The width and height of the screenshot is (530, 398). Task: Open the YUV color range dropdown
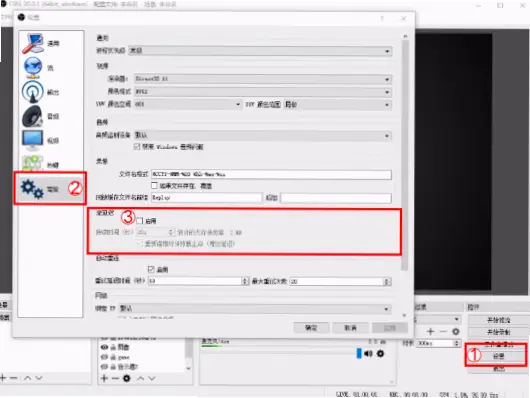(x=337, y=104)
